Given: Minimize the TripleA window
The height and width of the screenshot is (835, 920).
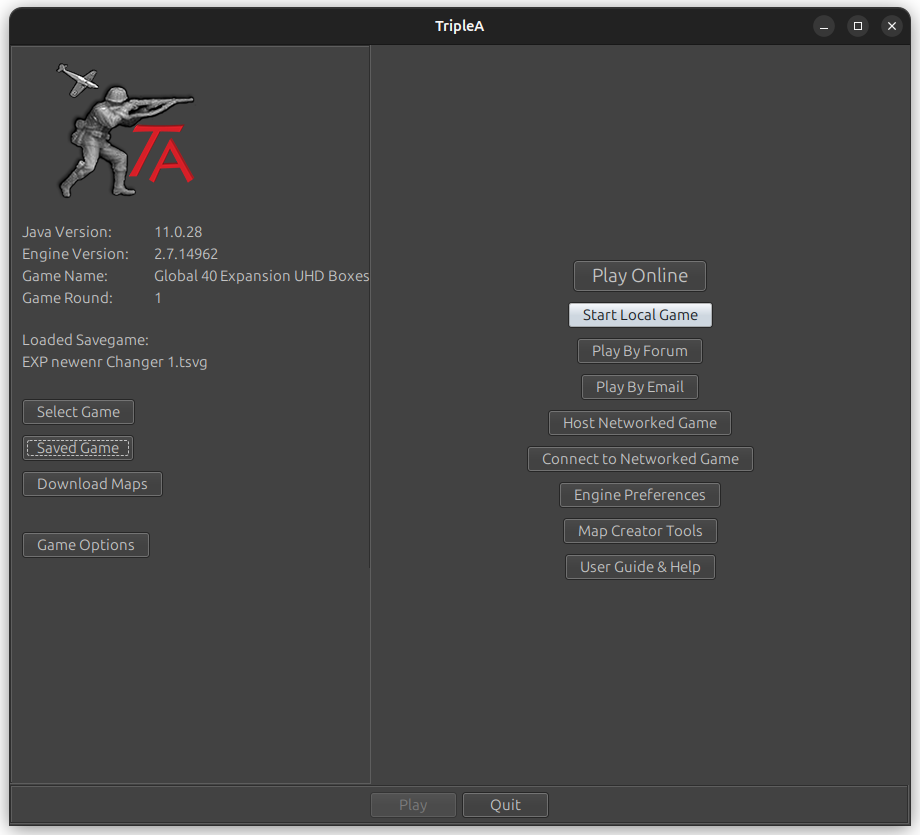Looking at the screenshot, I should pos(823,26).
